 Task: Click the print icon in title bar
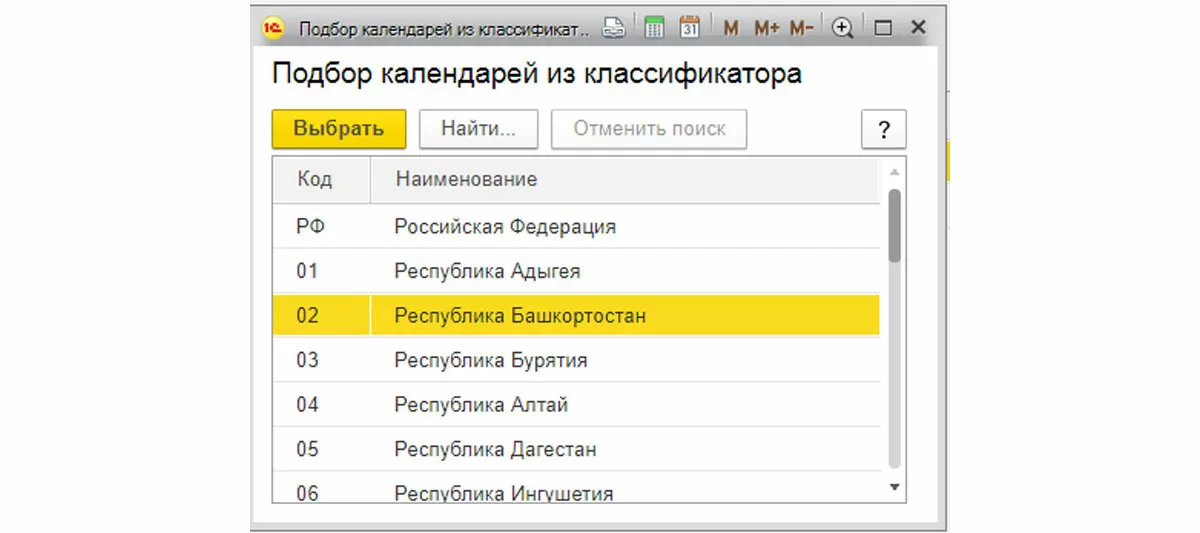[x=614, y=28]
